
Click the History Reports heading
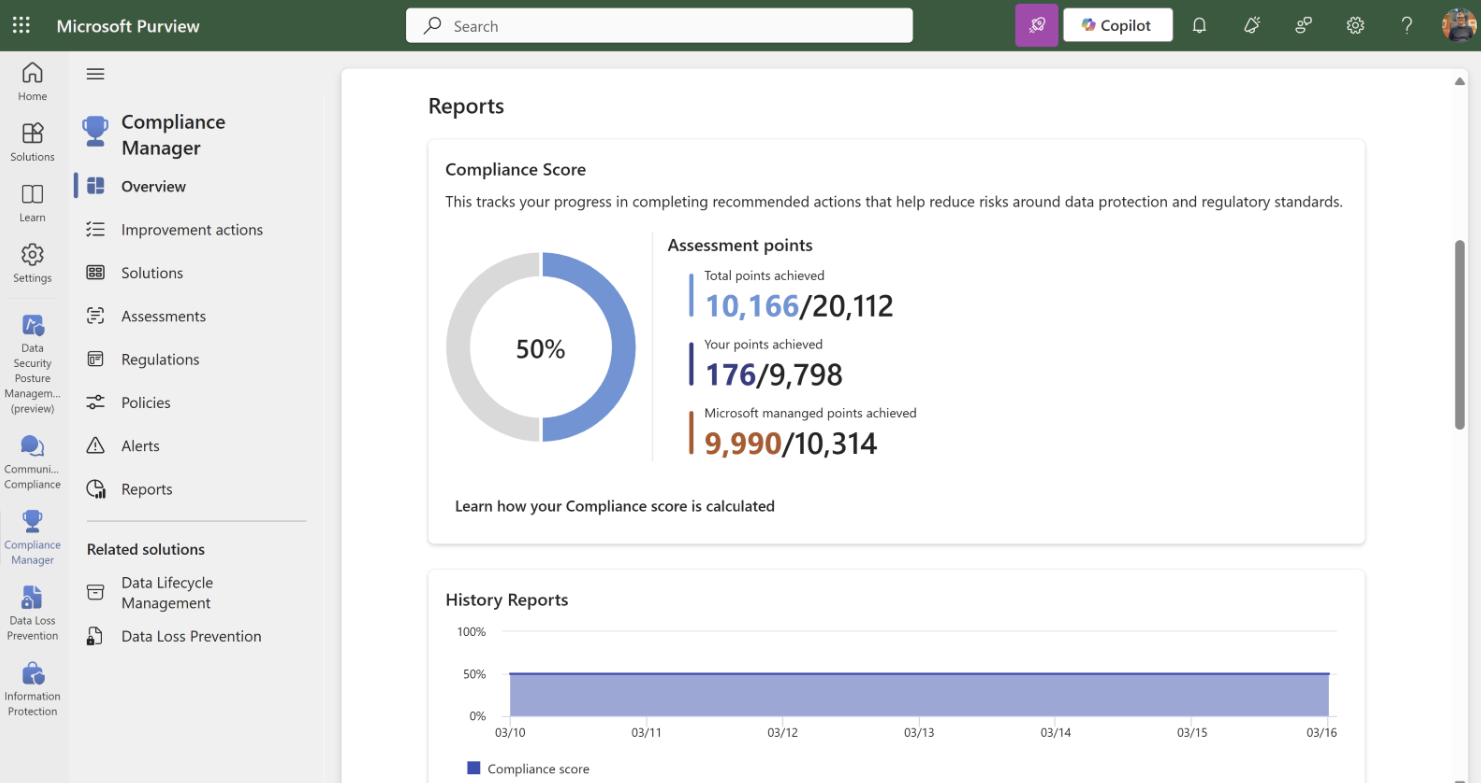click(x=507, y=600)
